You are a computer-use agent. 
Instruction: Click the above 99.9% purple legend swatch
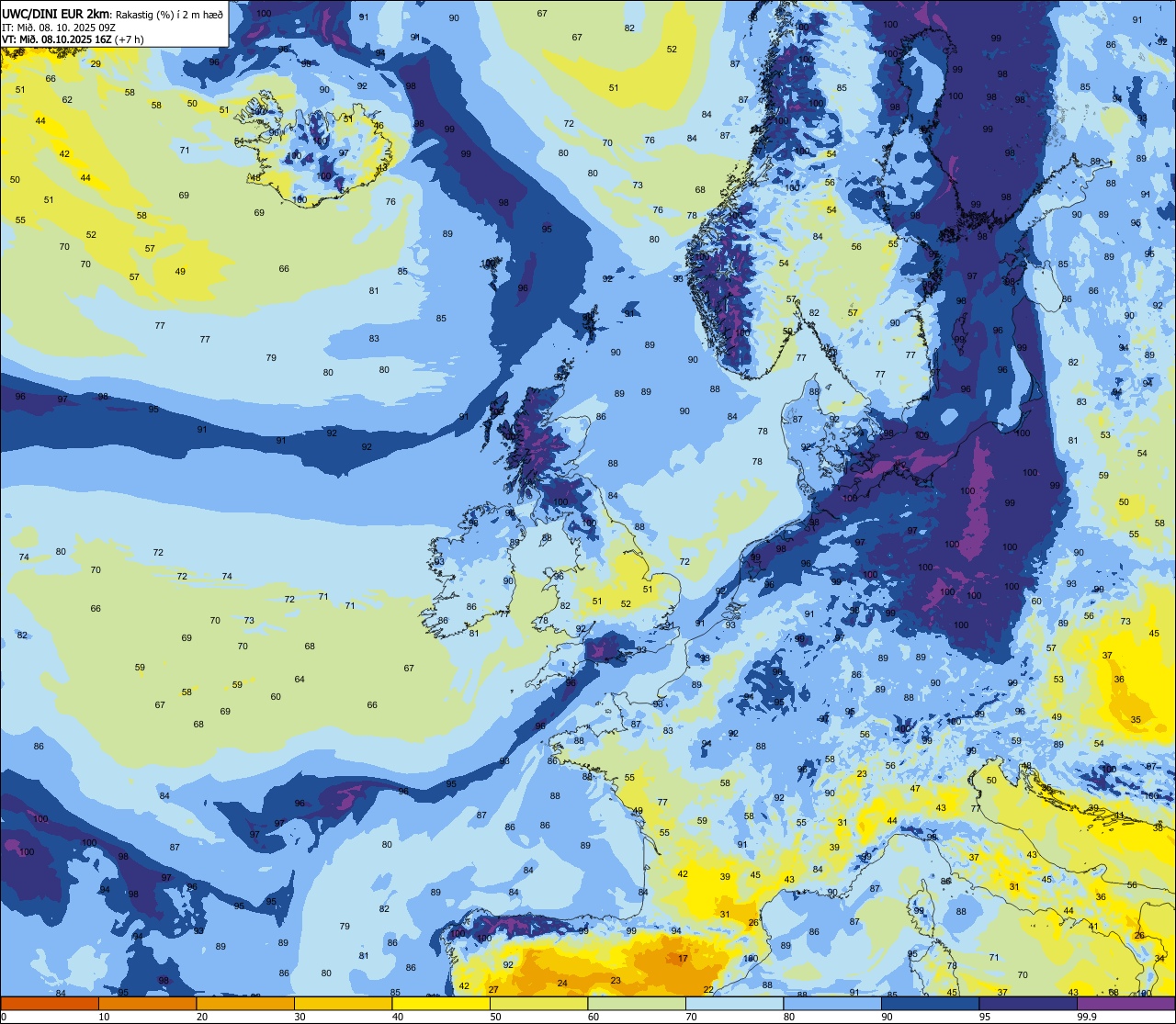click(x=1125, y=1003)
